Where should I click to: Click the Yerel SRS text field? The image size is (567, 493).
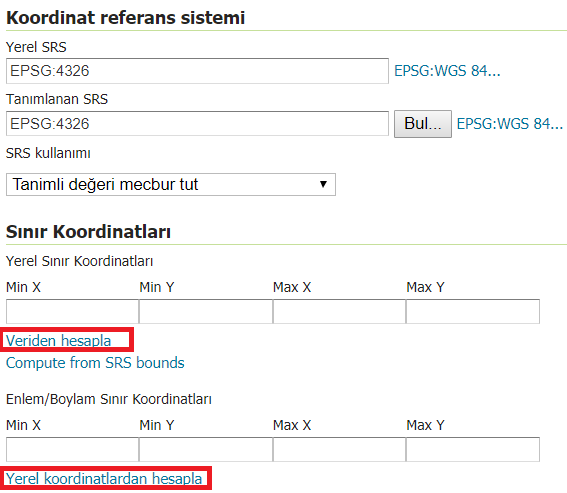[197, 71]
